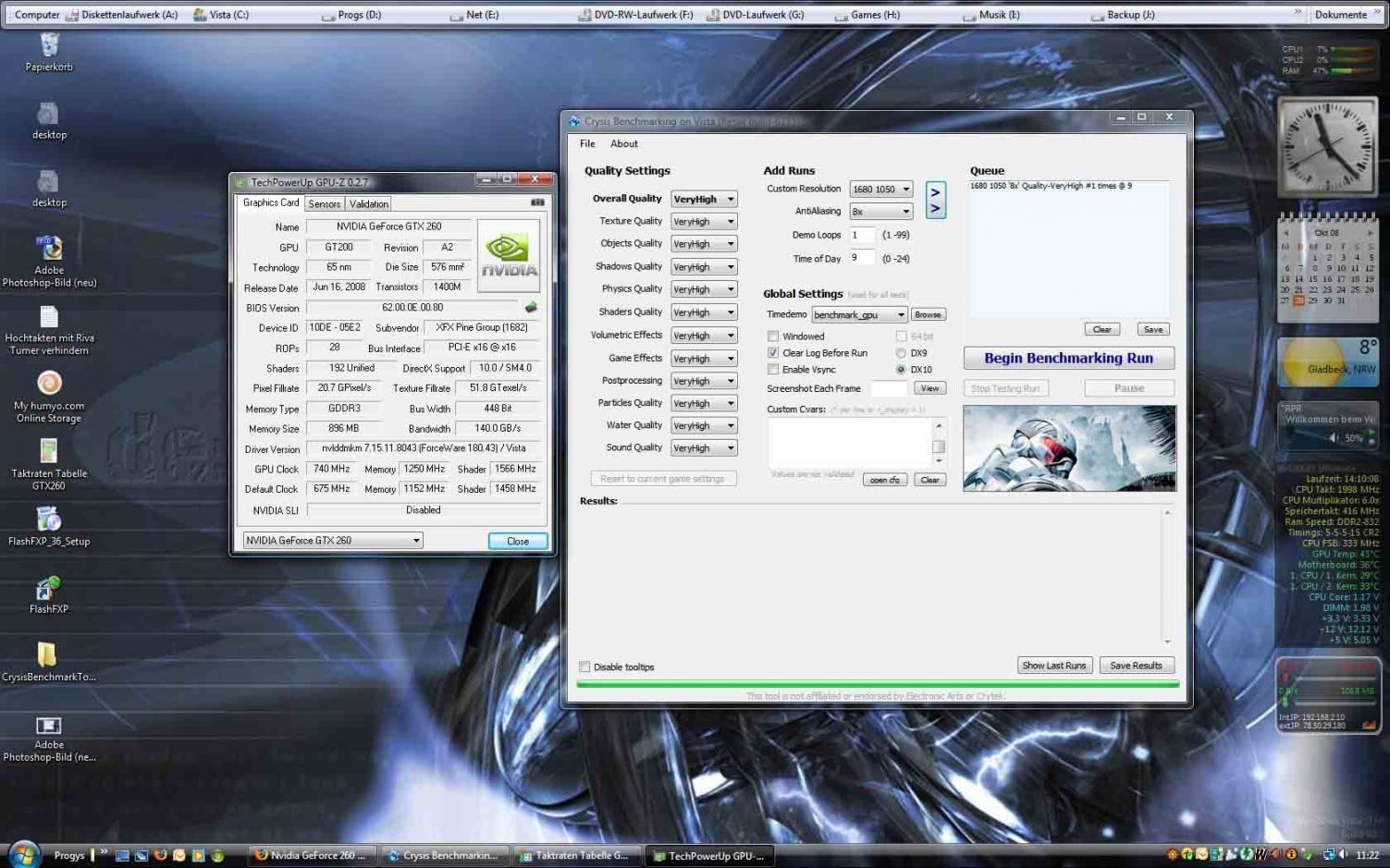Open Hochtakten mit Riva Tuner verhindern file
Image resolution: width=1390 pixels, height=868 pixels.
coord(49,329)
